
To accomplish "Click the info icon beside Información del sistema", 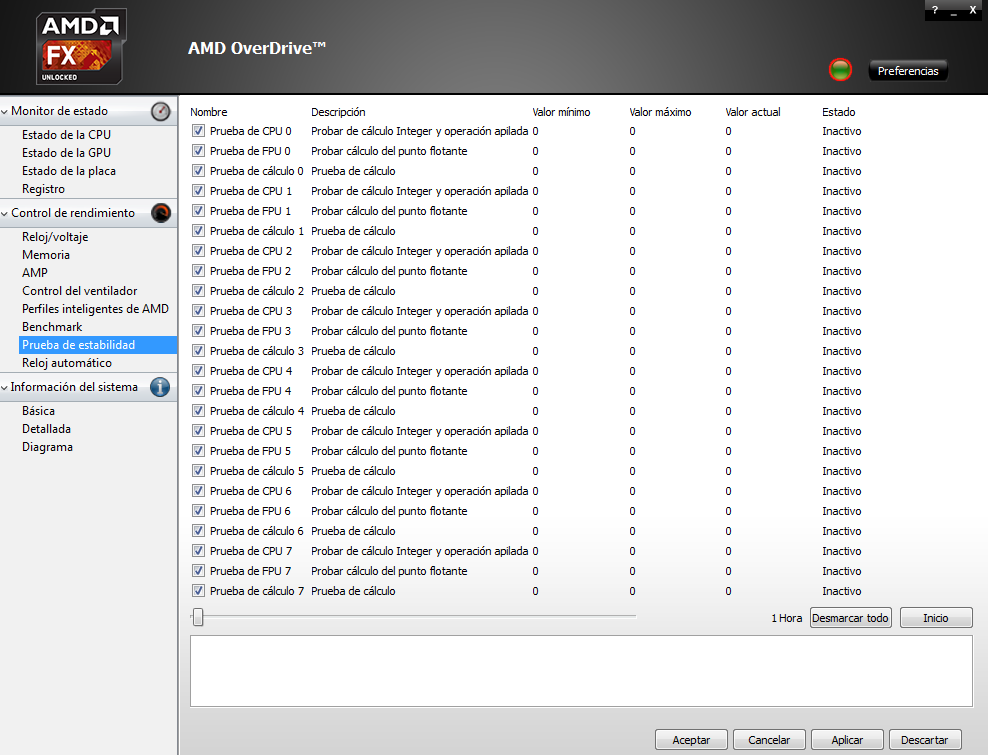I will [x=160, y=387].
